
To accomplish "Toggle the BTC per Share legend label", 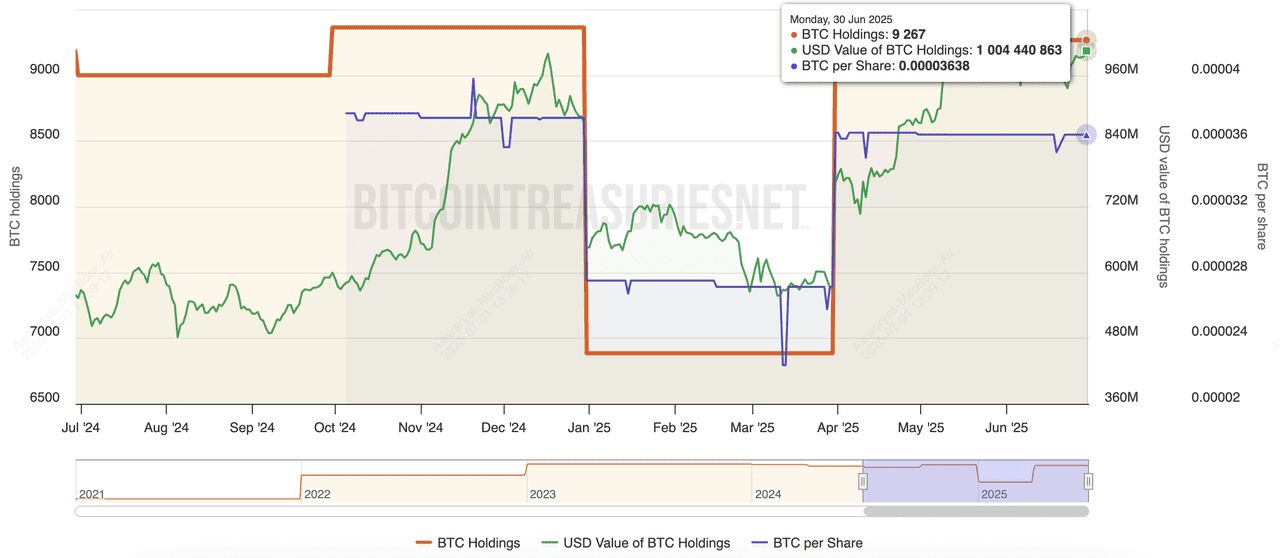I will point(818,543).
